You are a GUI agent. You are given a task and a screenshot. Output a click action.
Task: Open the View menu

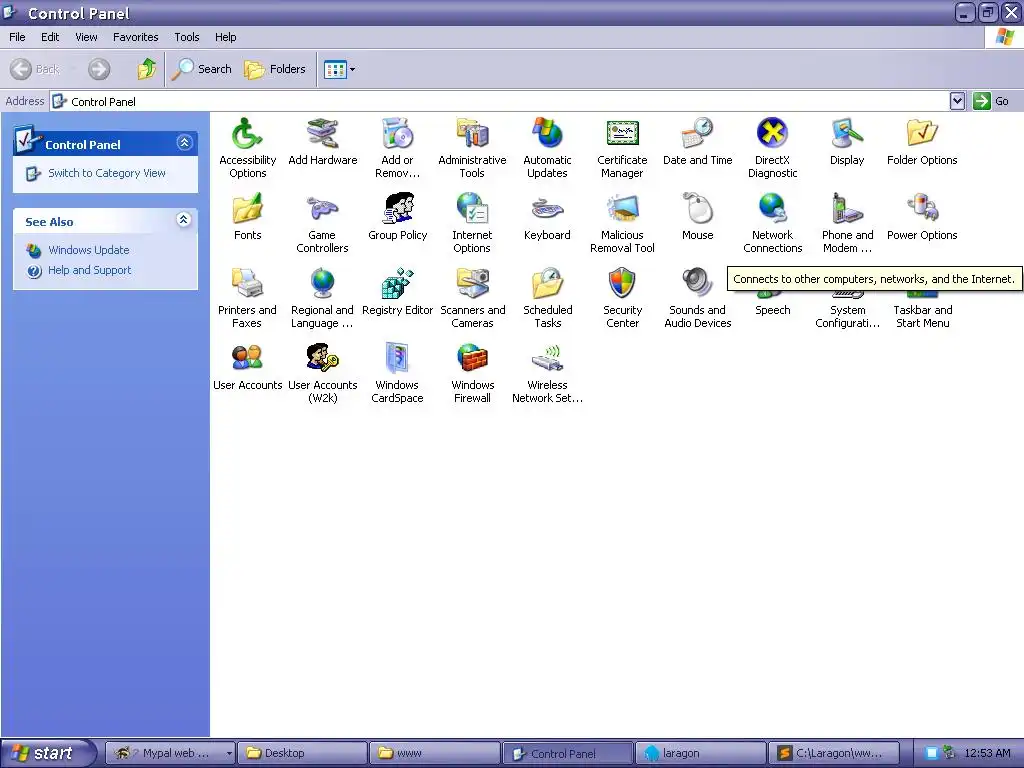[x=86, y=37]
